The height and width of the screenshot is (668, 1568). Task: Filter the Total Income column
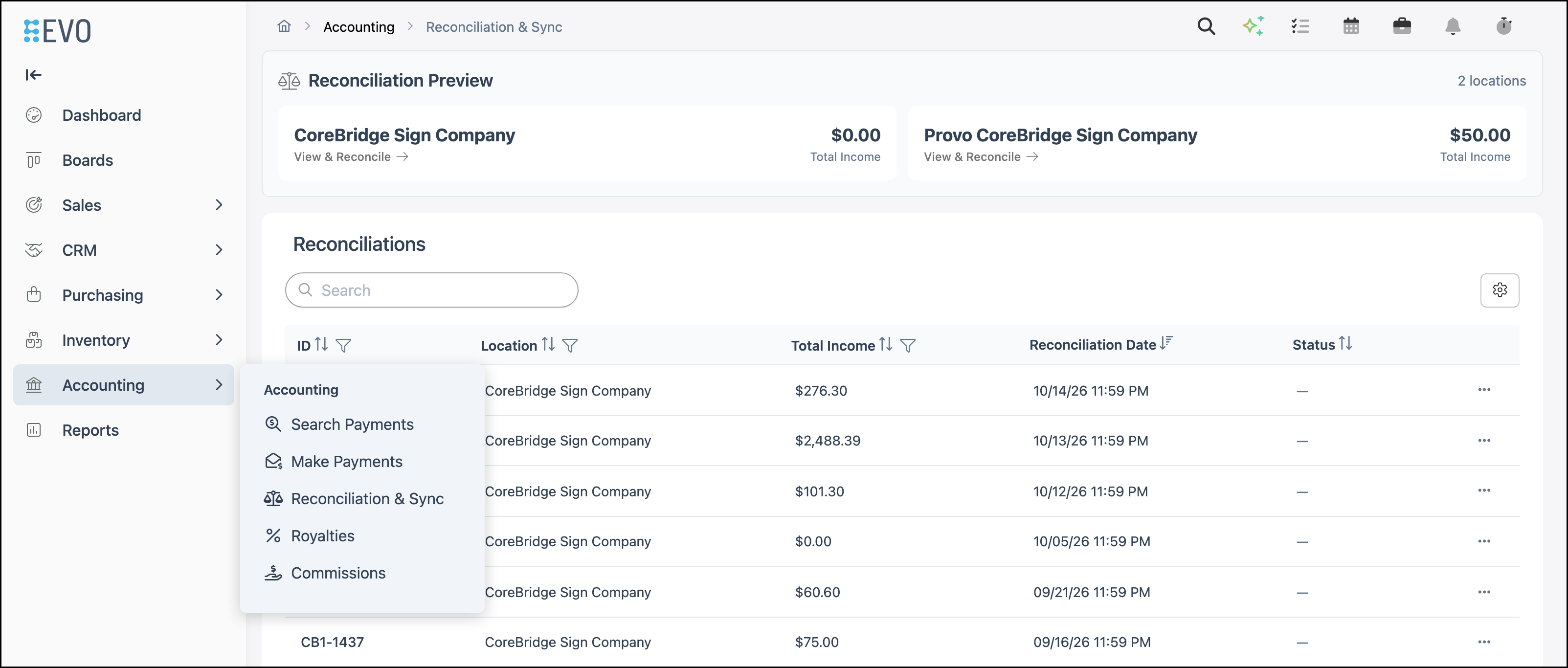coord(908,346)
